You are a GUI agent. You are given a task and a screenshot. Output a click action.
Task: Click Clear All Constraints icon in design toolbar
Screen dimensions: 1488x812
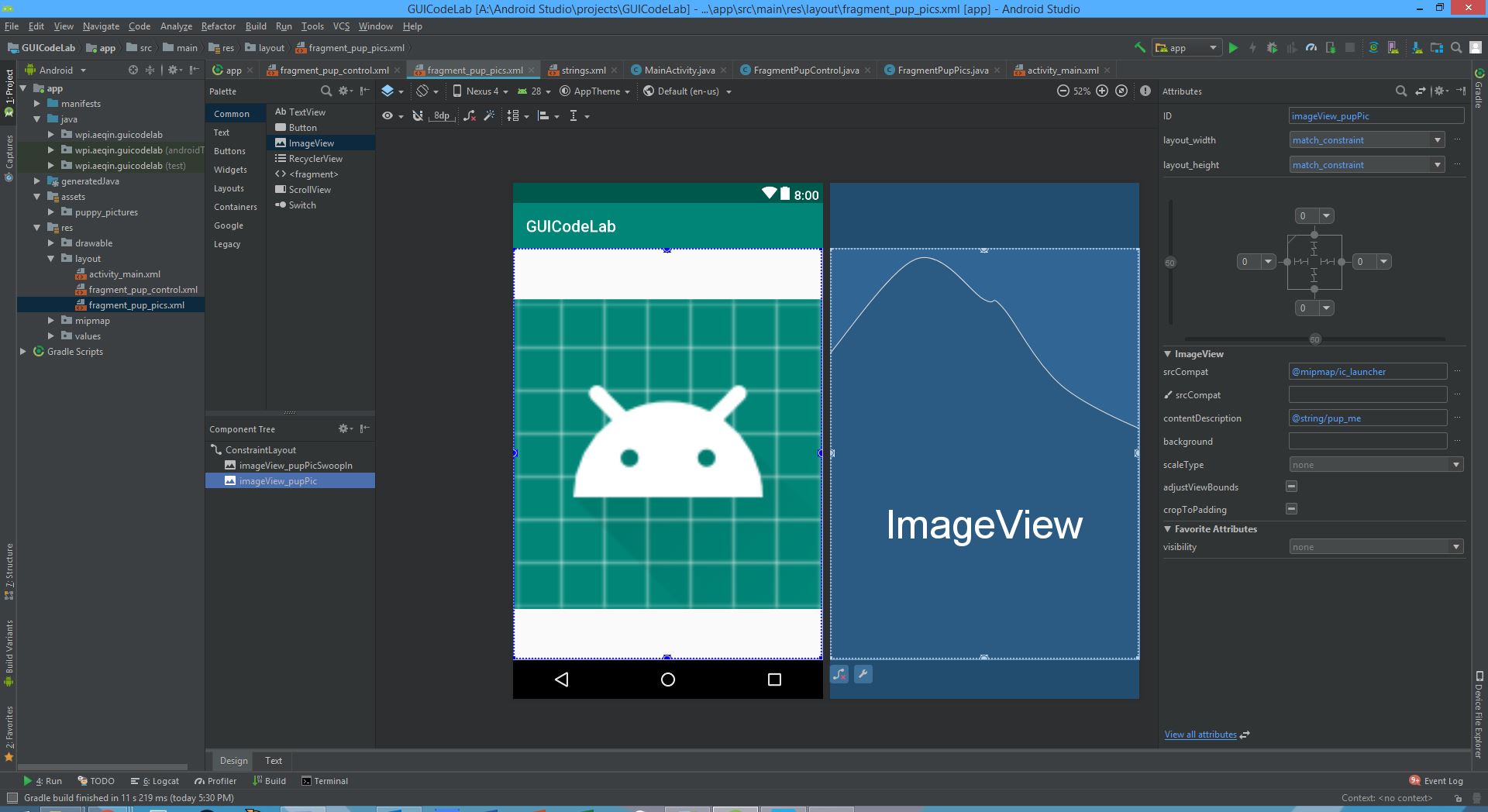pyautogui.click(x=470, y=115)
